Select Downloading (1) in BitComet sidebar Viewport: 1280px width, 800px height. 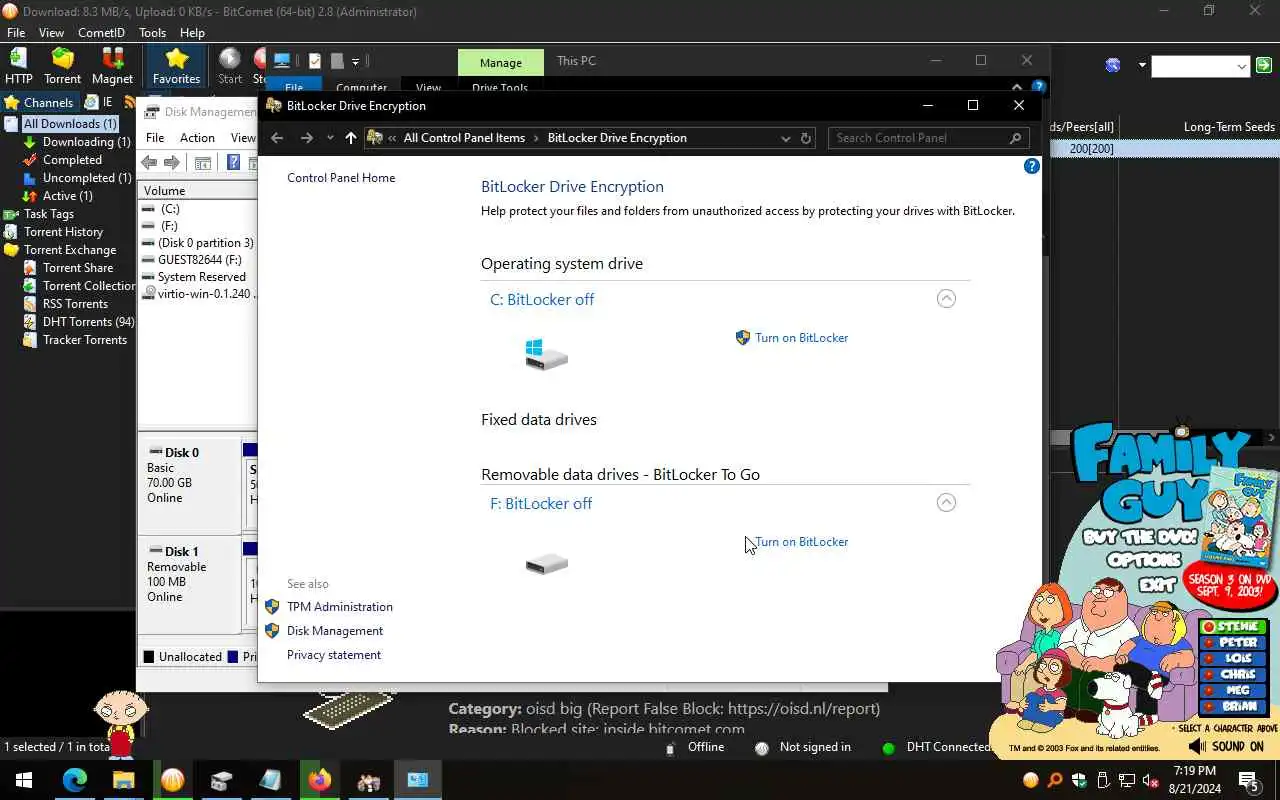(86, 142)
